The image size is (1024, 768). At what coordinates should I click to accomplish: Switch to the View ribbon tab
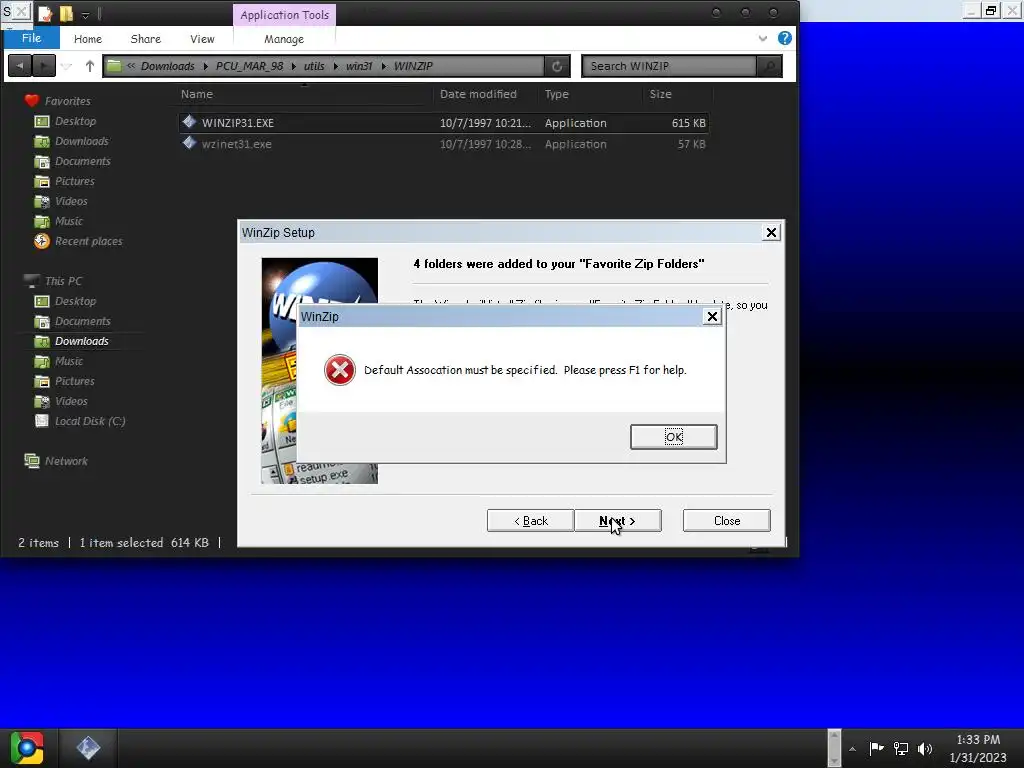point(202,39)
